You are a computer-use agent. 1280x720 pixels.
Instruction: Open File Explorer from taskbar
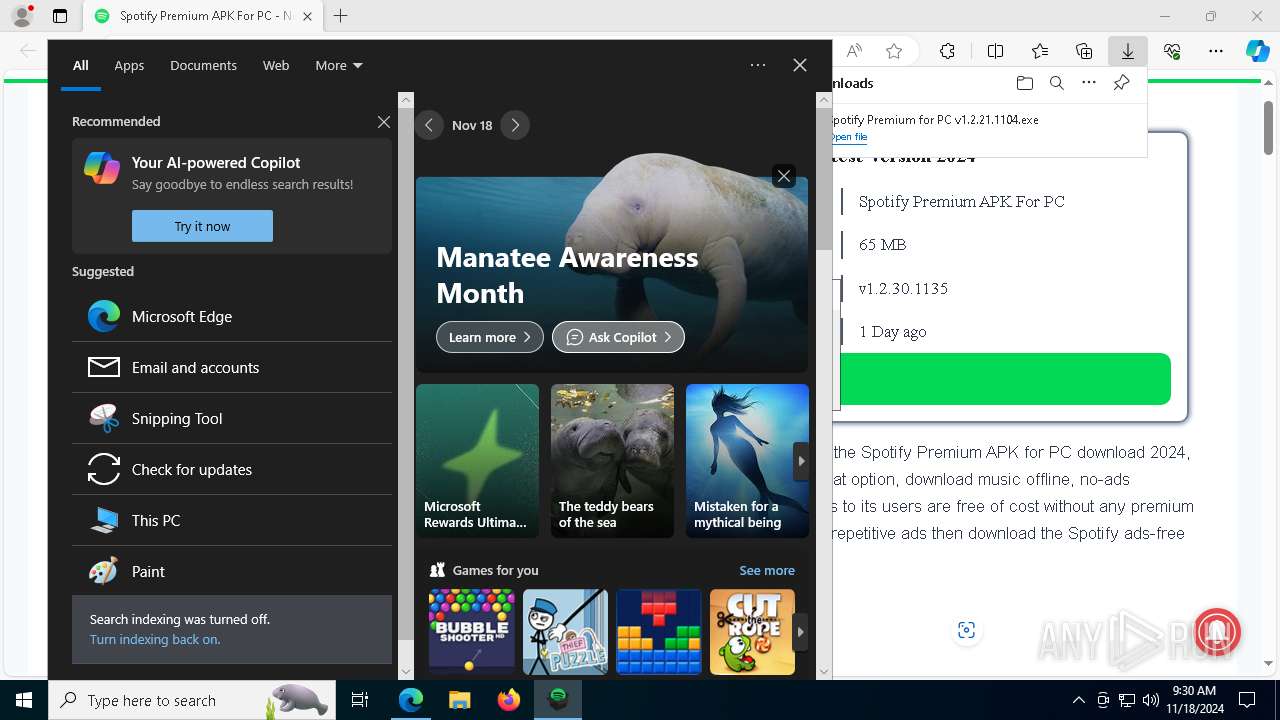click(459, 700)
